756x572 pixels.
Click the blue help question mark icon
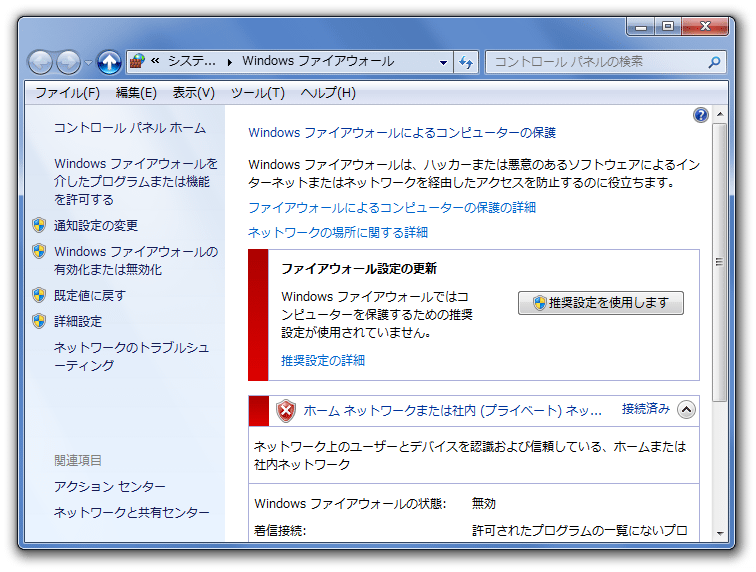[x=701, y=115]
